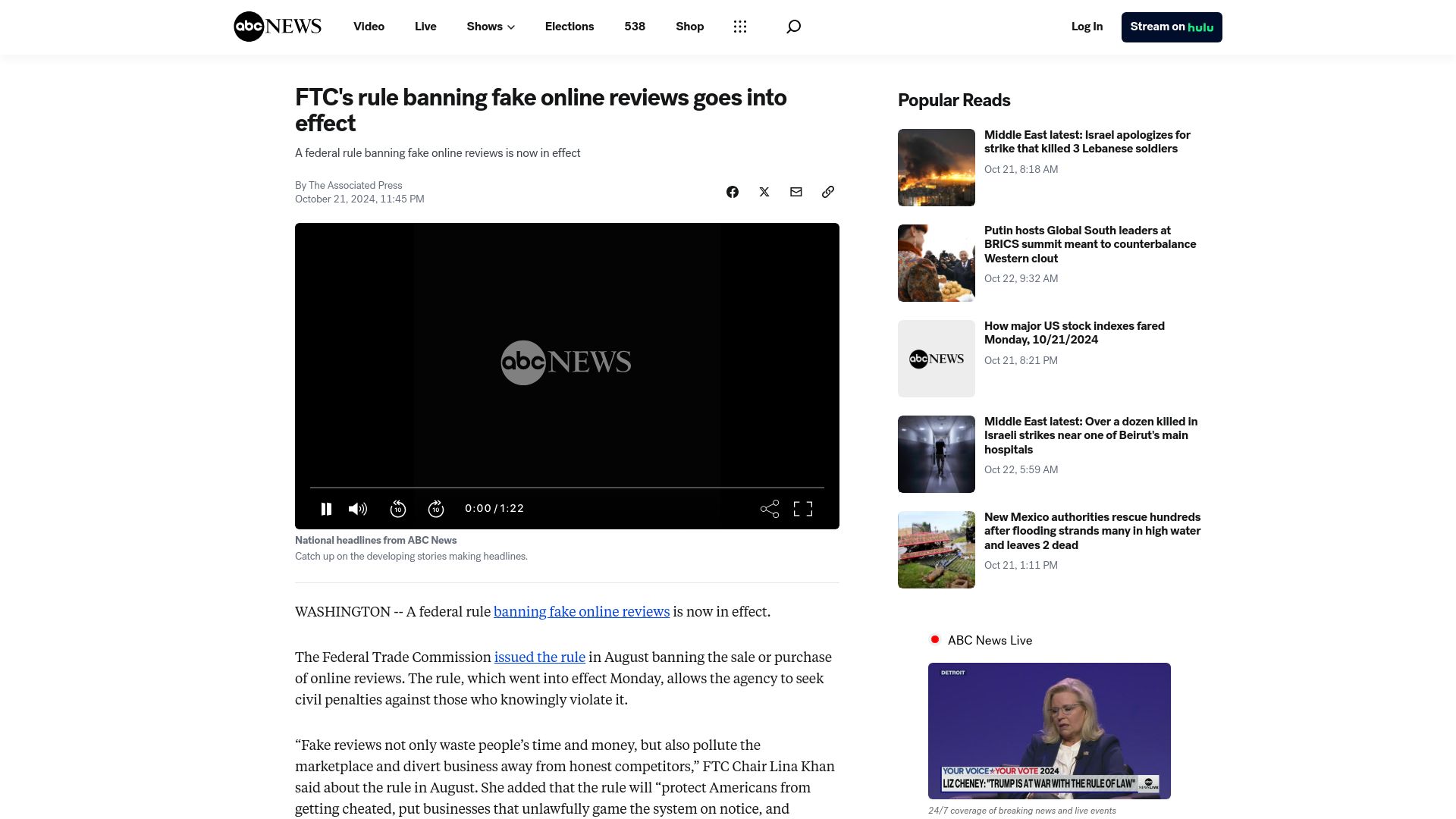Pause the video player
Image resolution: width=1456 pixels, height=819 pixels.
coord(326,509)
